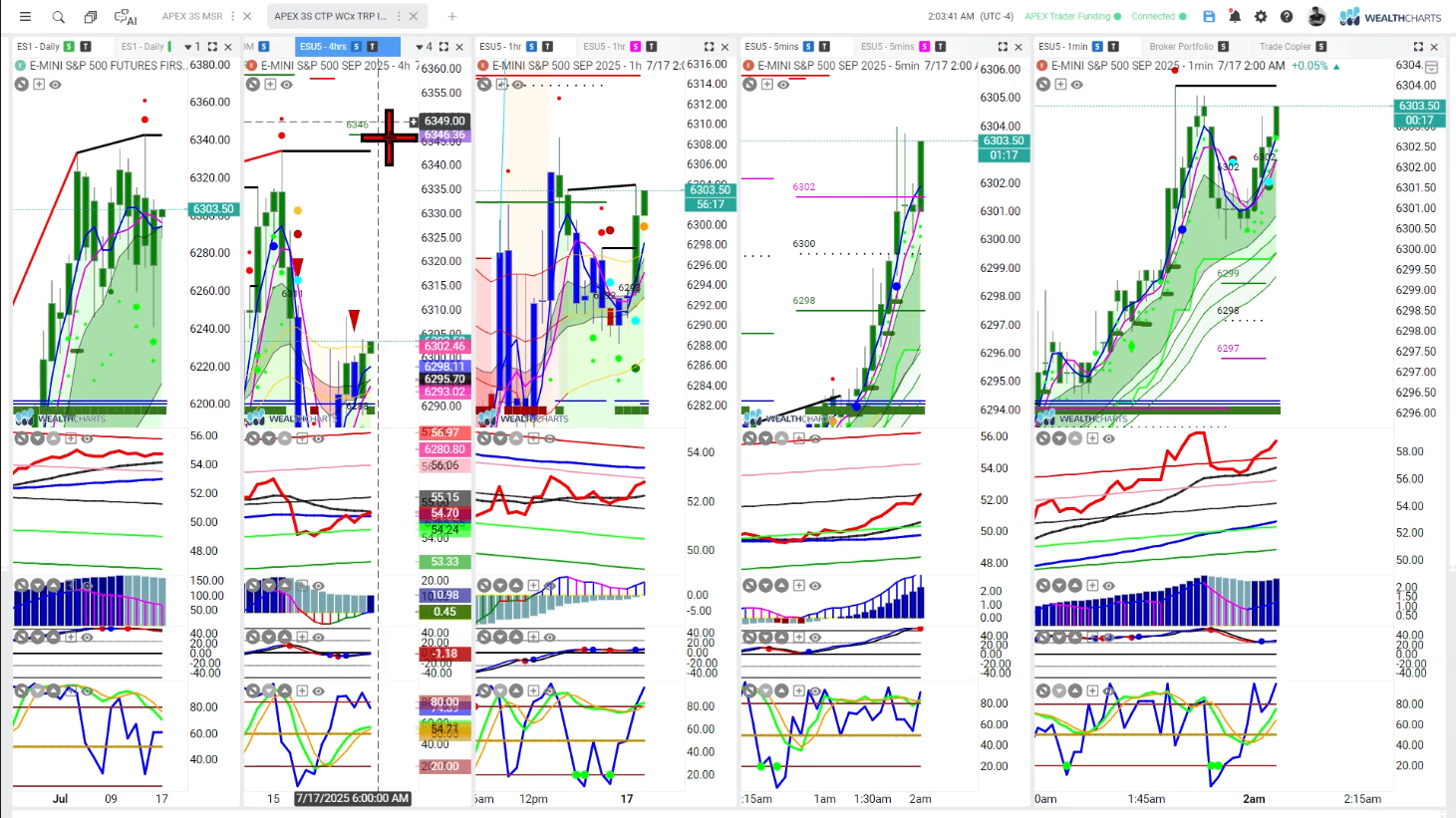Image resolution: width=1456 pixels, height=818 pixels.
Task: Open the user profile avatar
Action: coord(1316,17)
